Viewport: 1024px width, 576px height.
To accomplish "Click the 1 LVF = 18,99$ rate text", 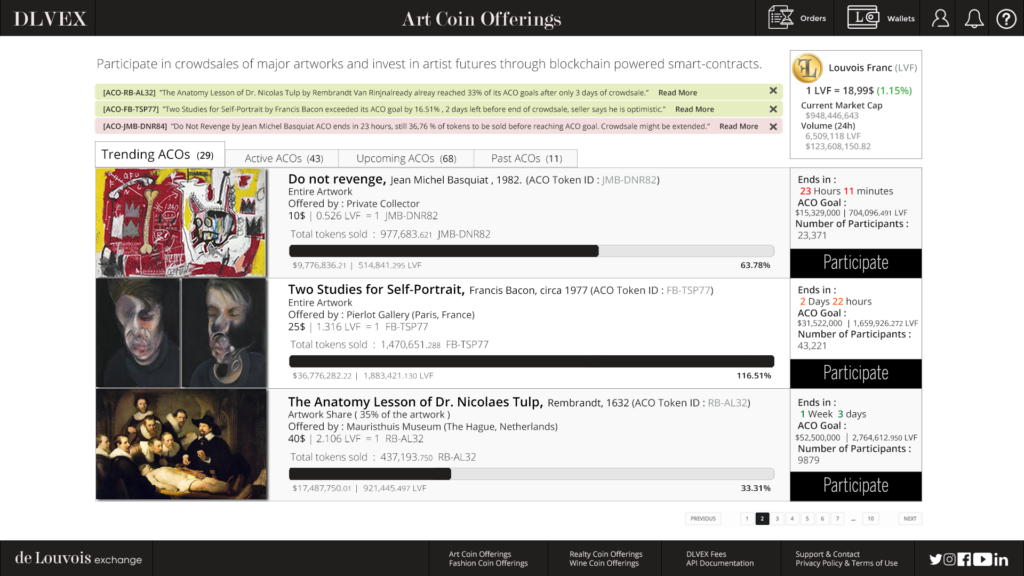I will coord(839,90).
